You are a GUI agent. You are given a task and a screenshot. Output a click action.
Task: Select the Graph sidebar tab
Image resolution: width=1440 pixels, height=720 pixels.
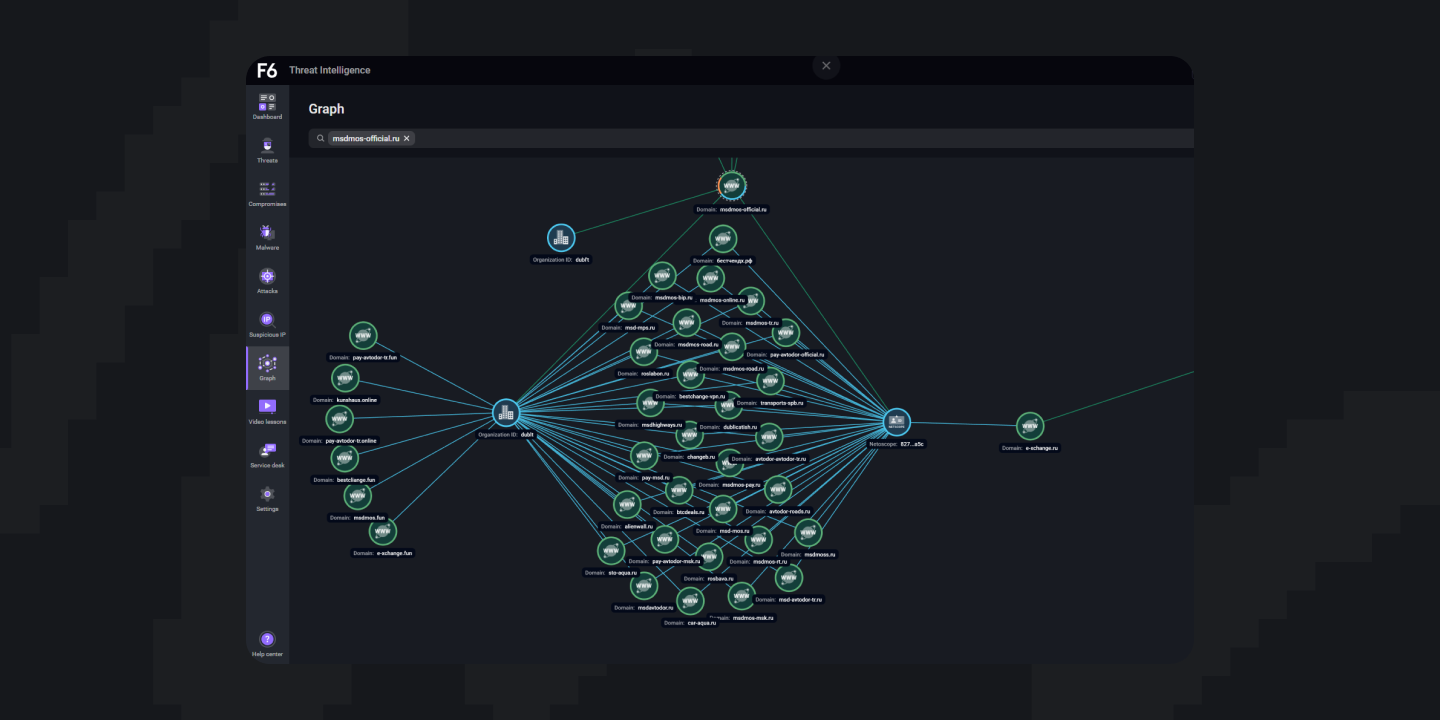[x=267, y=364]
